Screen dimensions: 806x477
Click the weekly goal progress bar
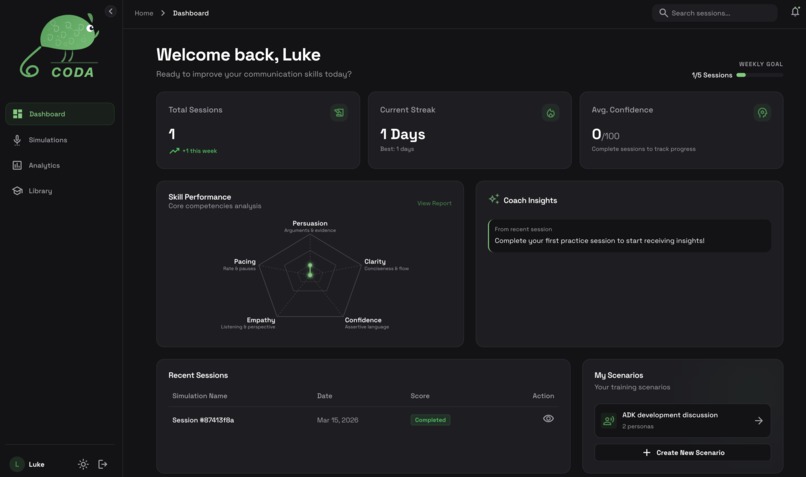point(760,75)
